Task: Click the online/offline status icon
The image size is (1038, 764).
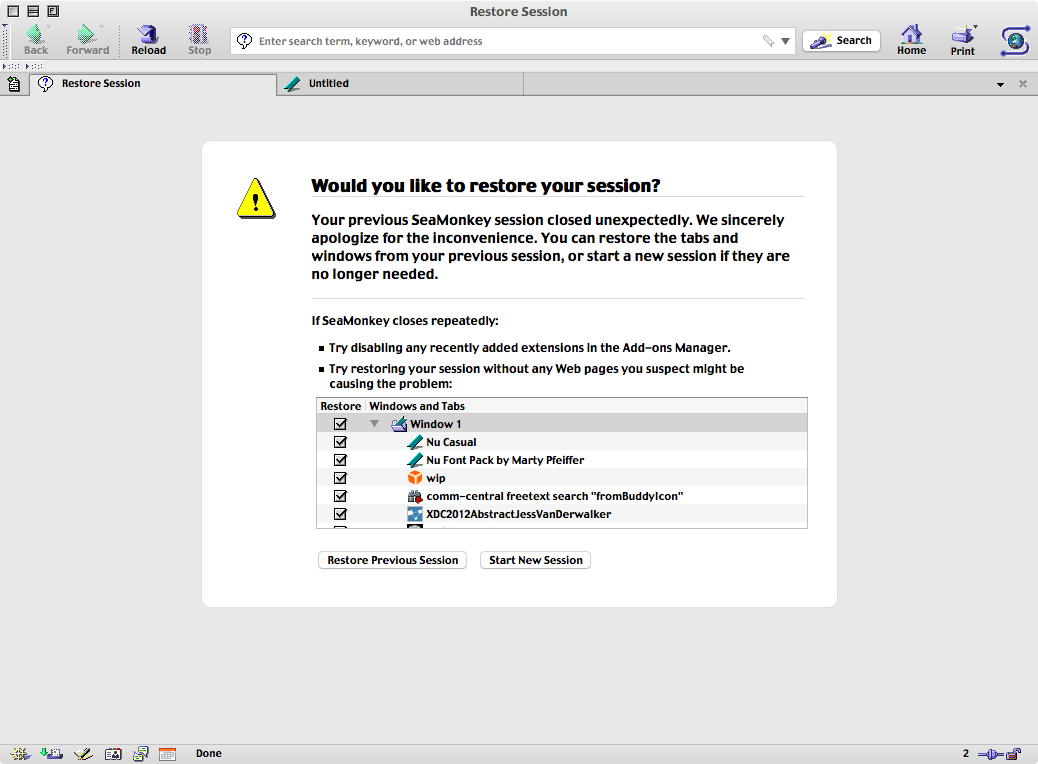Action: tap(989, 754)
